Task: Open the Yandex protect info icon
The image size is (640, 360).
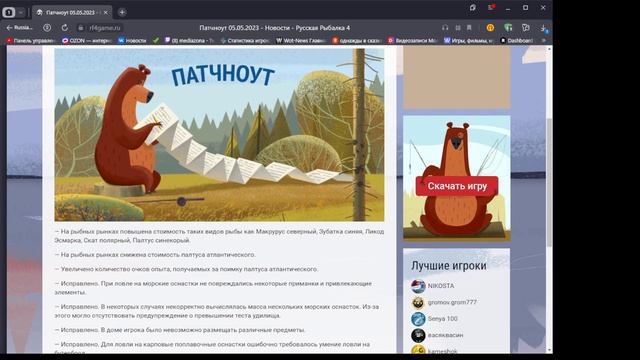Action: [47, 28]
